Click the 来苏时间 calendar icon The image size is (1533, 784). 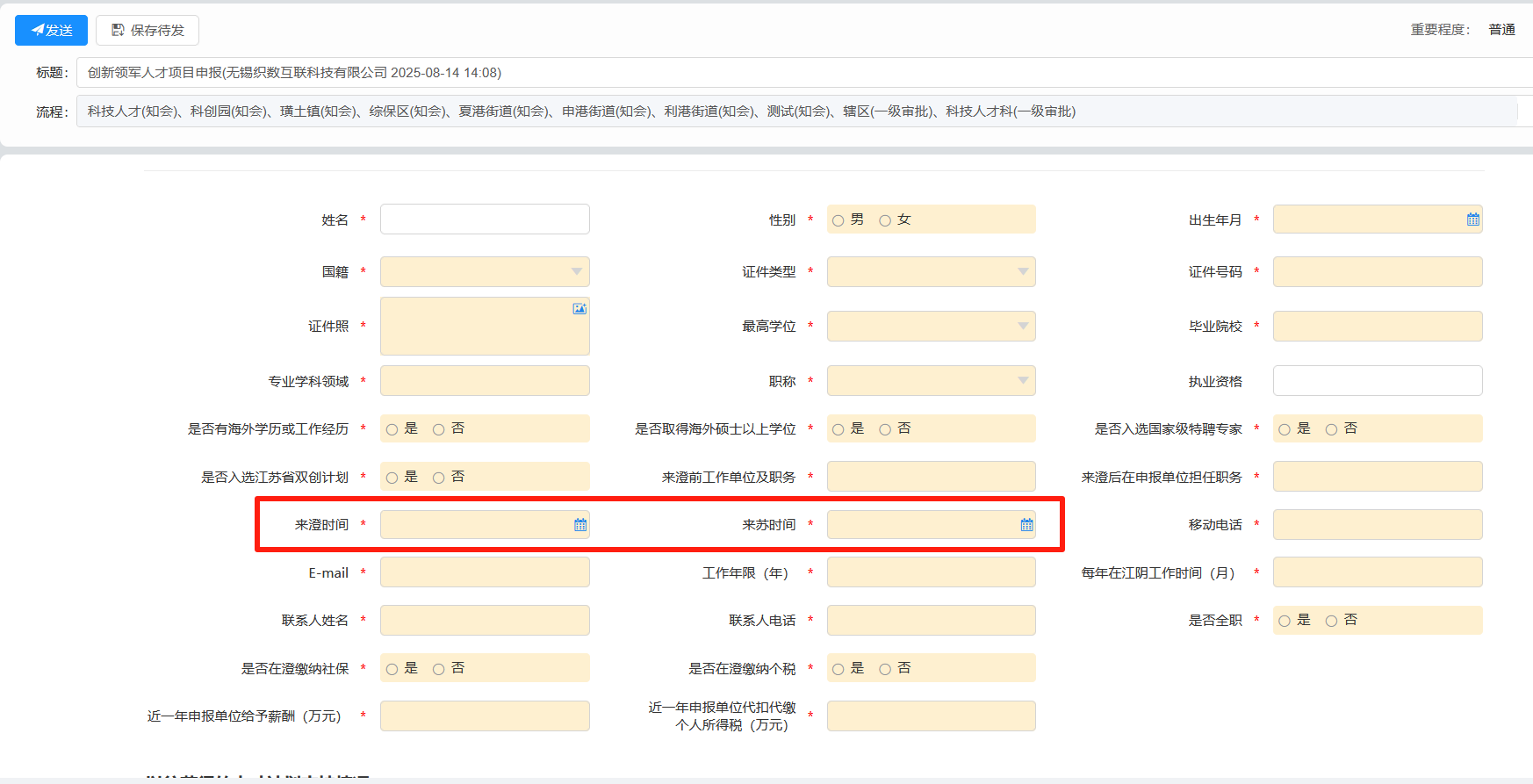click(x=1026, y=525)
